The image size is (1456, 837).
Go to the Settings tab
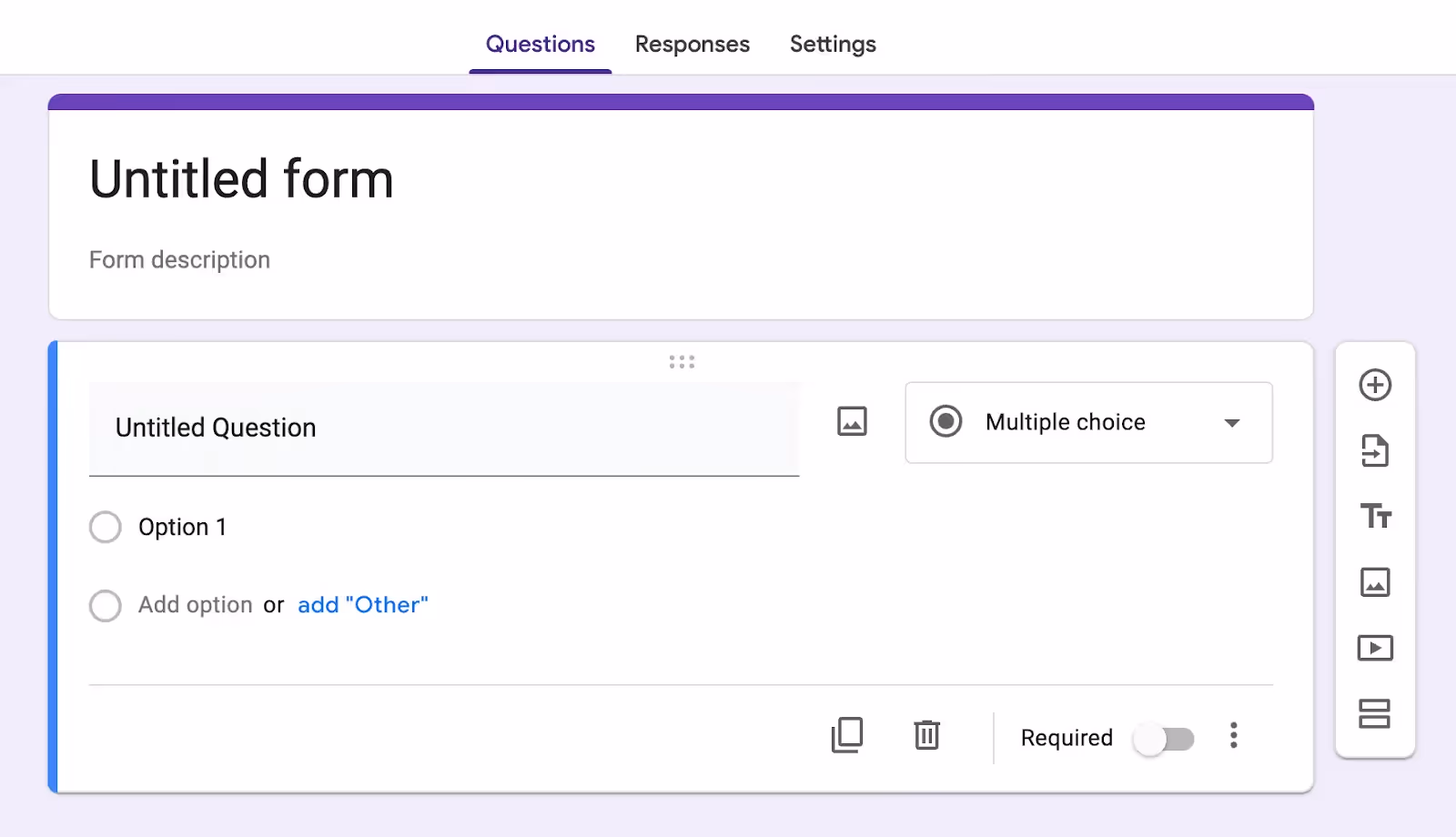pyautogui.click(x=833, y=44)
